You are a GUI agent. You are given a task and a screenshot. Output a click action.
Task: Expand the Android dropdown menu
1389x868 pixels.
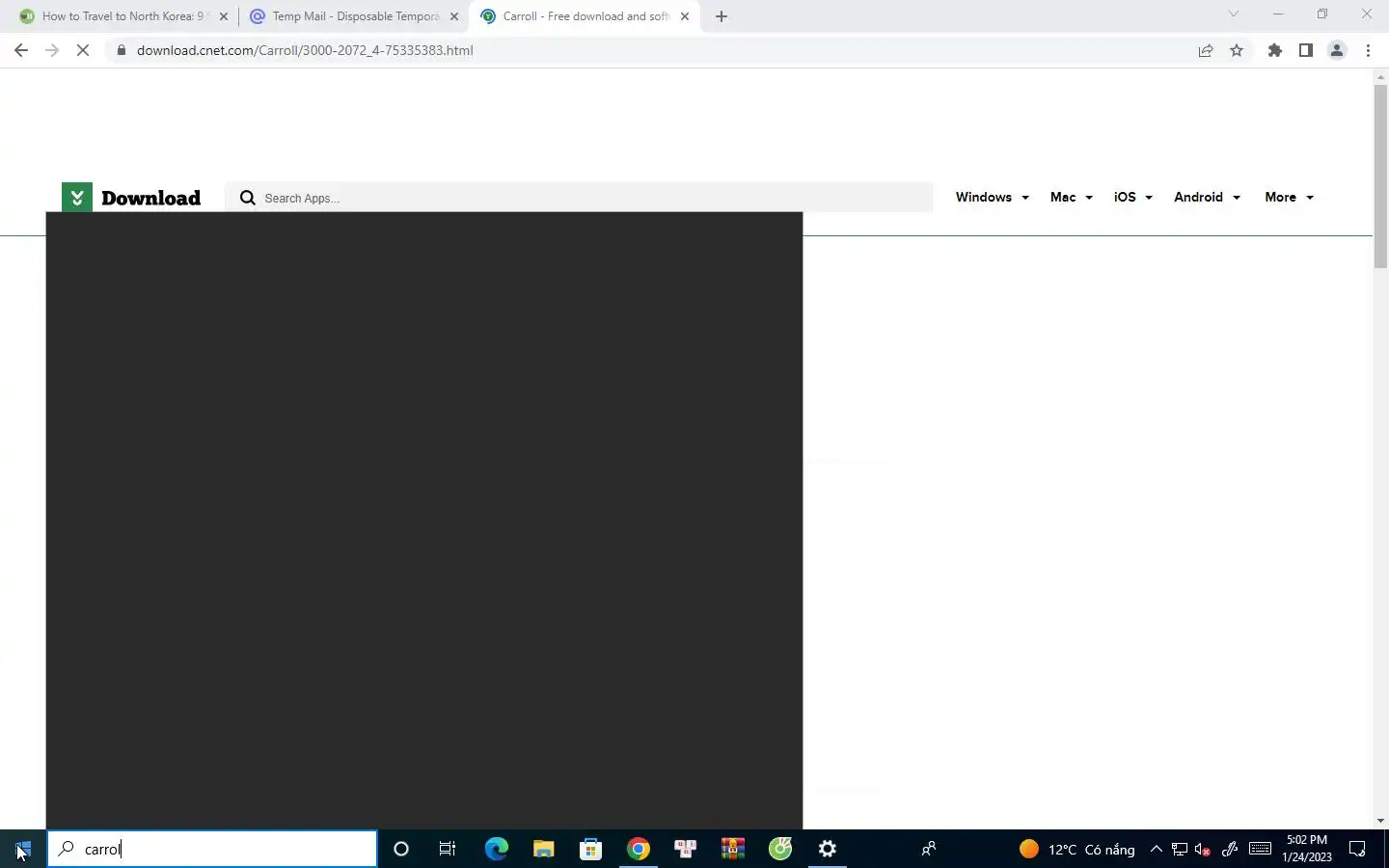(1207, 197)
